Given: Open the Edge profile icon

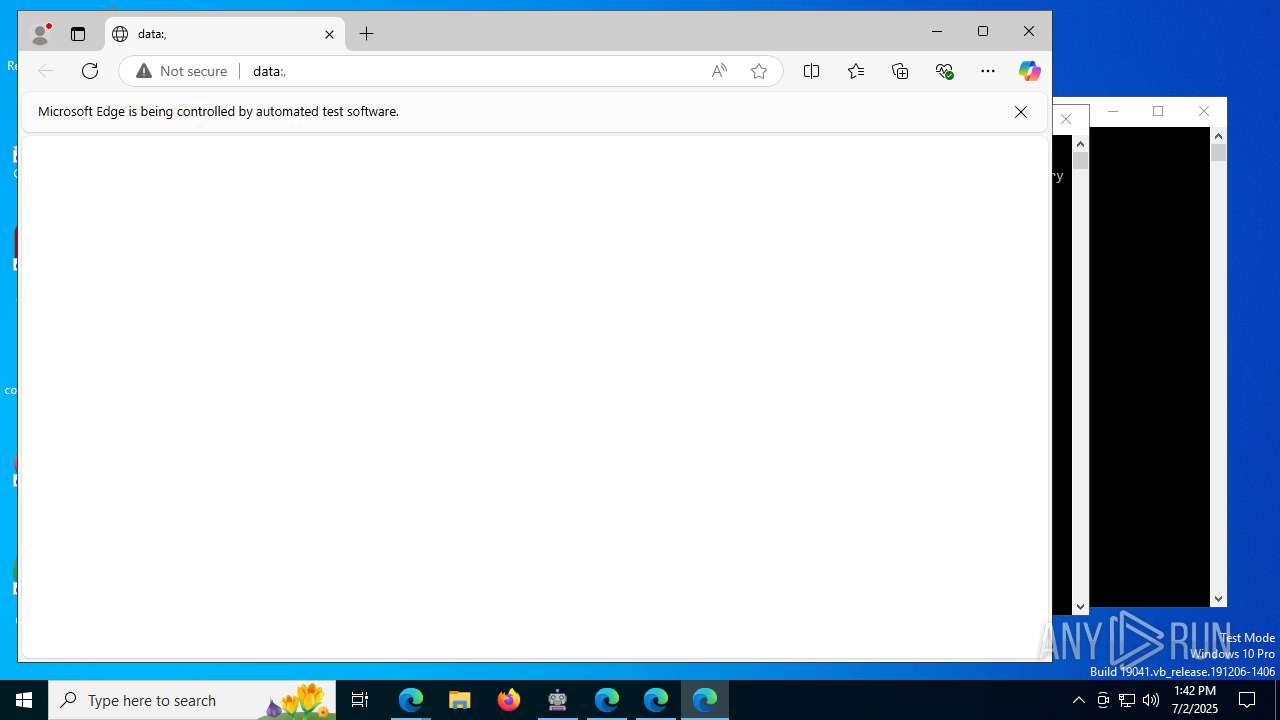Looking at the screenshot, I should pyautogui.click(x=41, y=34).
